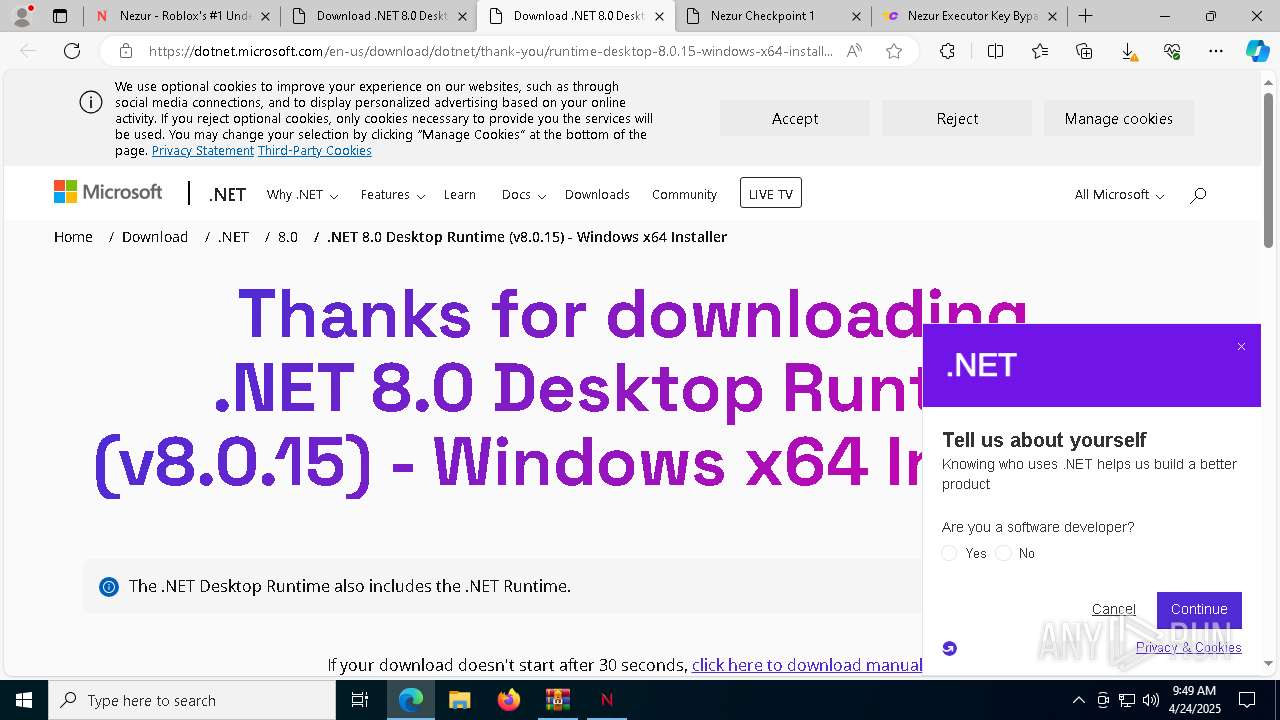
Task: Open the Collections icon
Action: (x=1084, y=51)
